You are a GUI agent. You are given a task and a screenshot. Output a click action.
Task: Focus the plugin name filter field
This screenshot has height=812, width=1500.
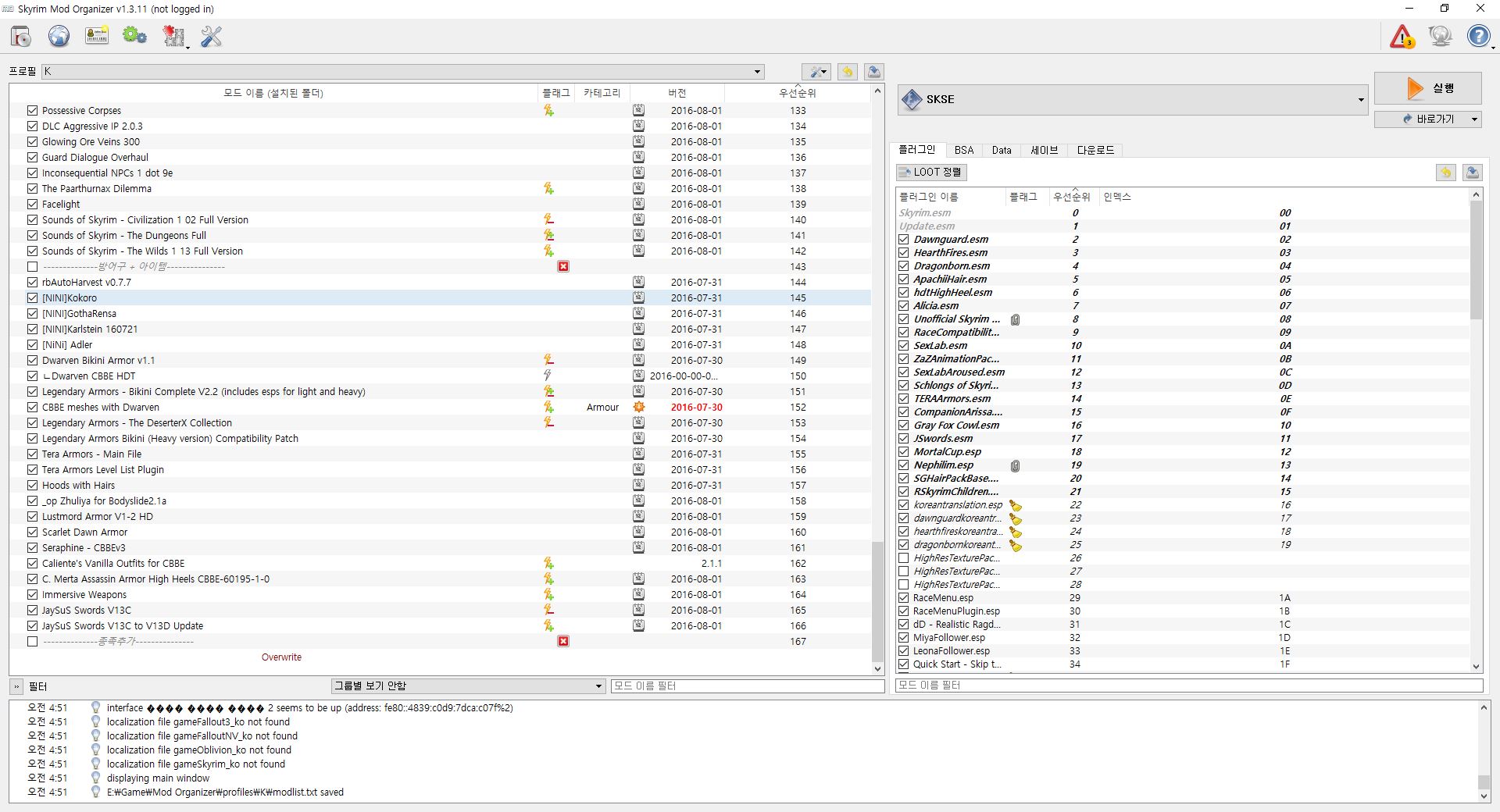click(x=1189, y=685)
